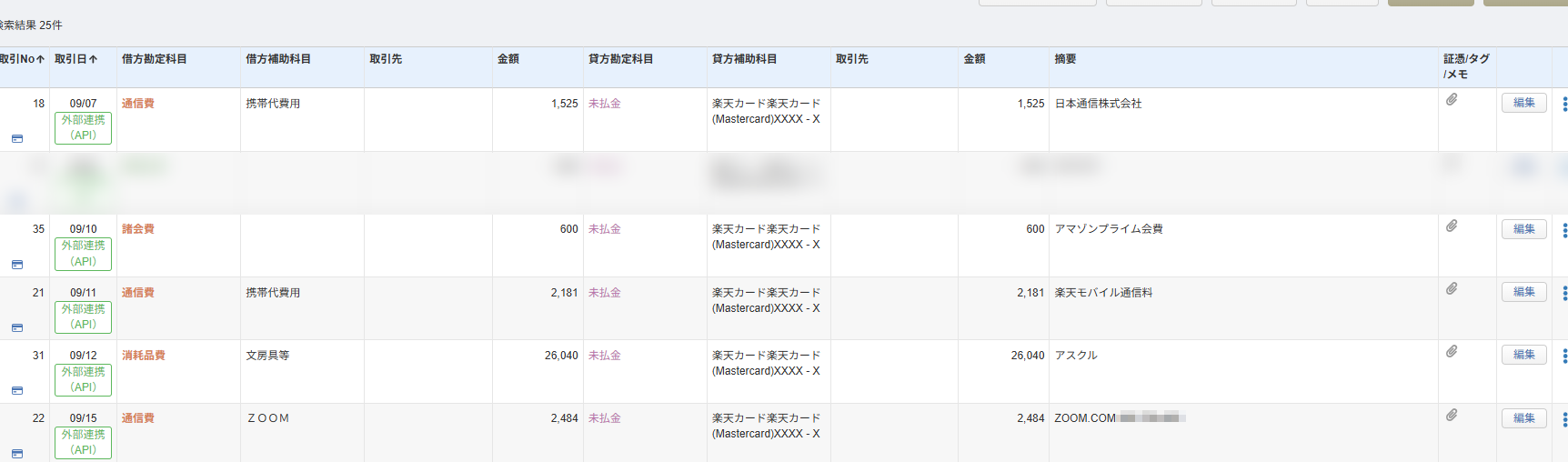Open attachment paperclip for 楽天モバイル通信料 entry
The width and height of the screenshot is (1568, 462).
1452,288
